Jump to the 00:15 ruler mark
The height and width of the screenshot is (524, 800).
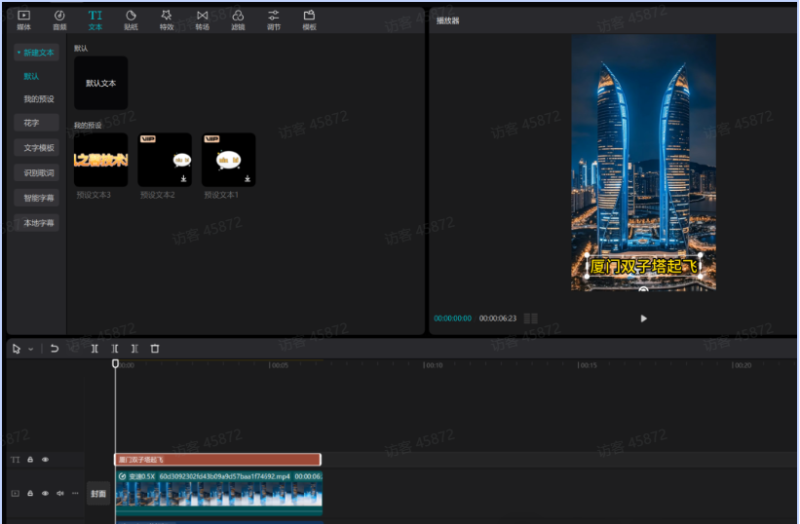(x=587, y=365)
